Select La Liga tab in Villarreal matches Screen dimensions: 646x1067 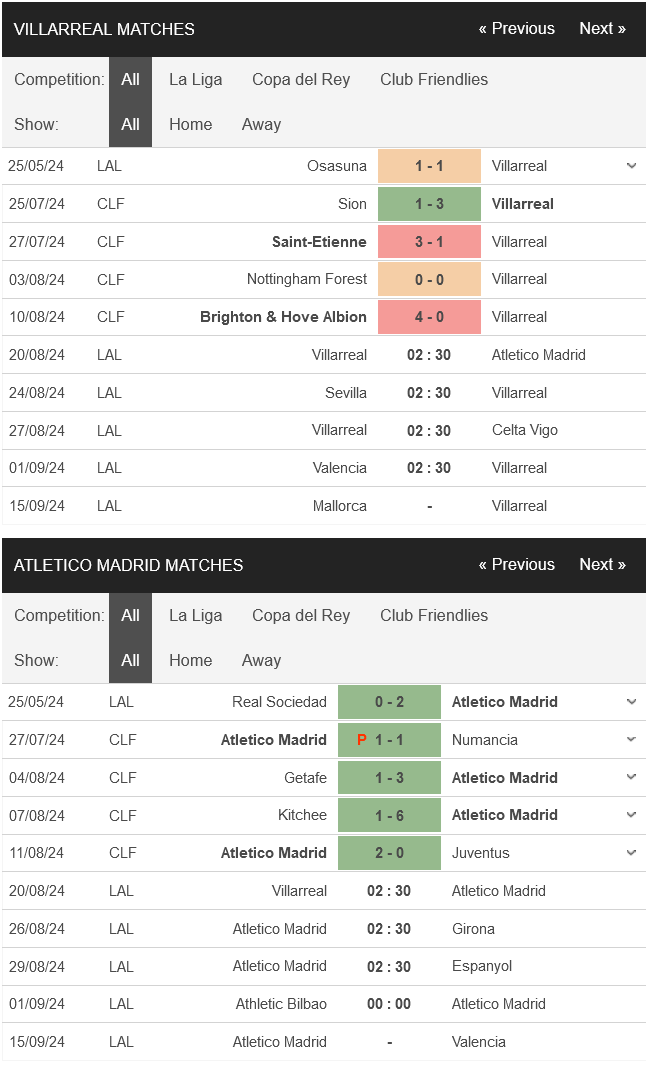(195, 80)
